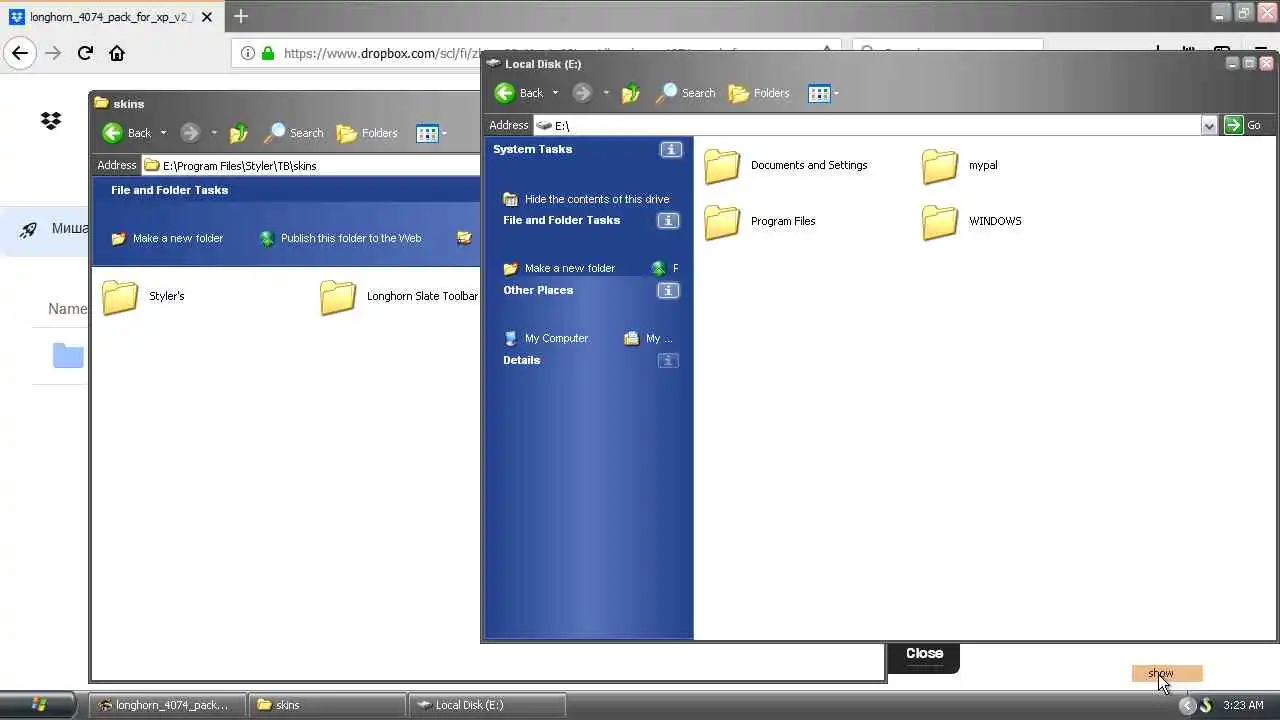Open the Start menu
Image resolution: width=1280 pixels, height=720 pixels.
[40, 705]
